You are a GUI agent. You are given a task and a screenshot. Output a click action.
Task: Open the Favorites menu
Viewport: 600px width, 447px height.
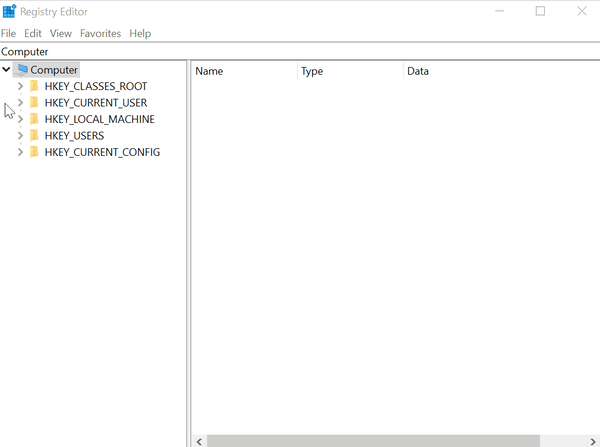pos(100,33)
